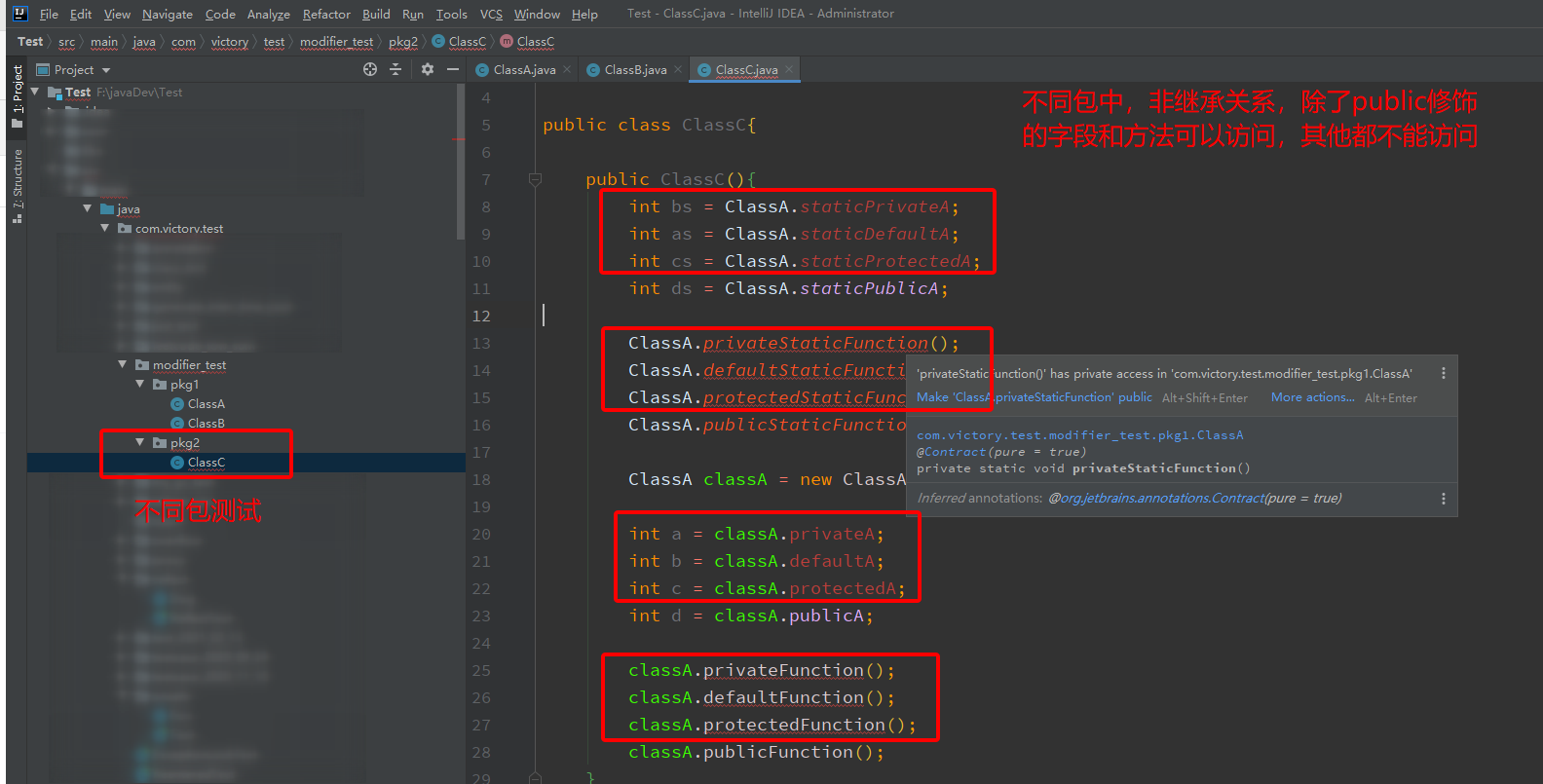The height and width of the screenshot is (784, 1543).
Task: Open the Build menu
Action: pyautogui.click(x=376, y=14)
